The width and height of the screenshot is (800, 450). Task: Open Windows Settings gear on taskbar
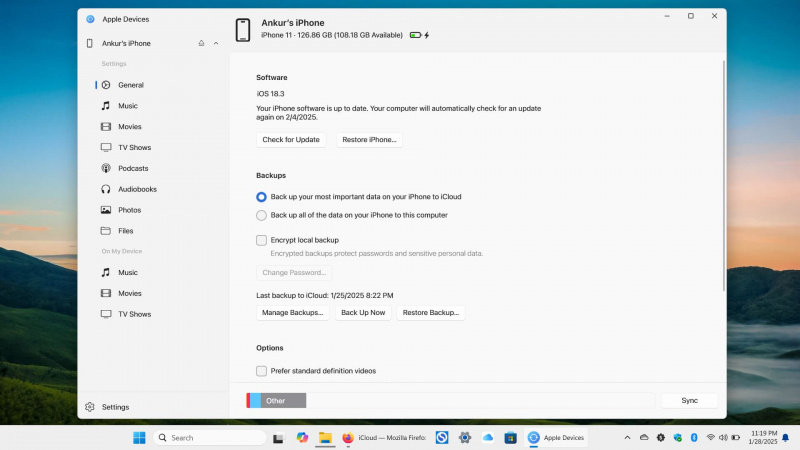click(x=465, y=438)
